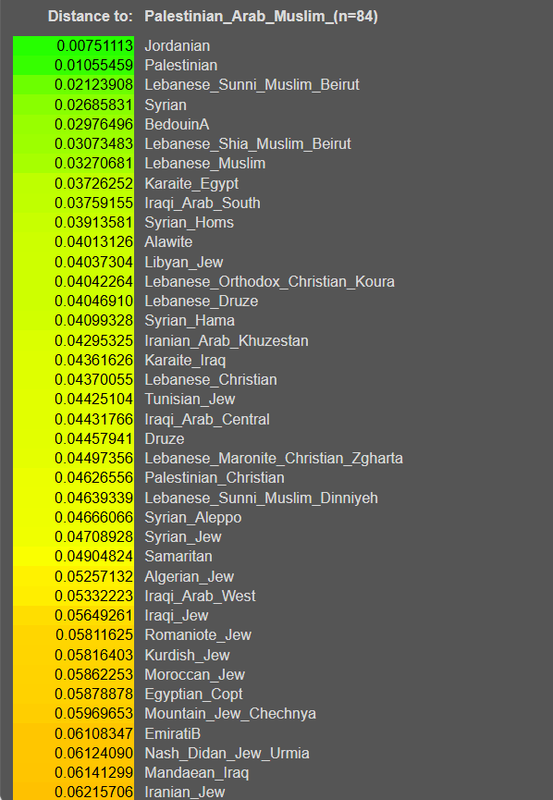Click the Syrian_Aleppo label
The height and width of the screenshot is (800, 553).
tap(193, 517)
